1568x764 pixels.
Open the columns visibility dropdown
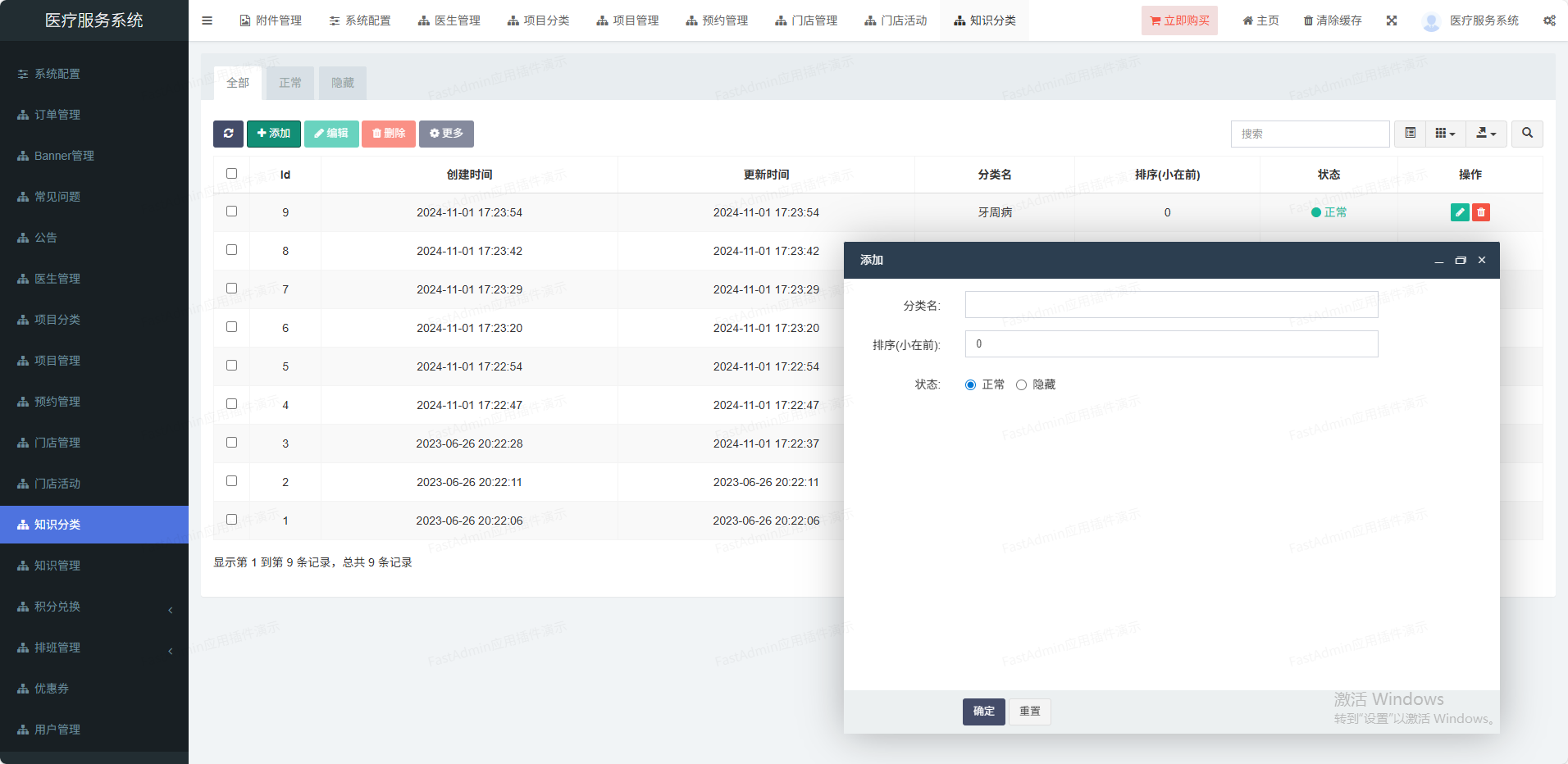1445,134
